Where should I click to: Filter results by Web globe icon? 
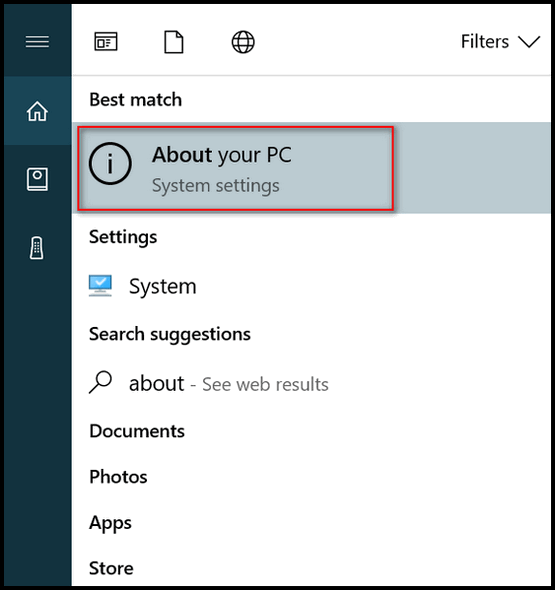[243, 42]
